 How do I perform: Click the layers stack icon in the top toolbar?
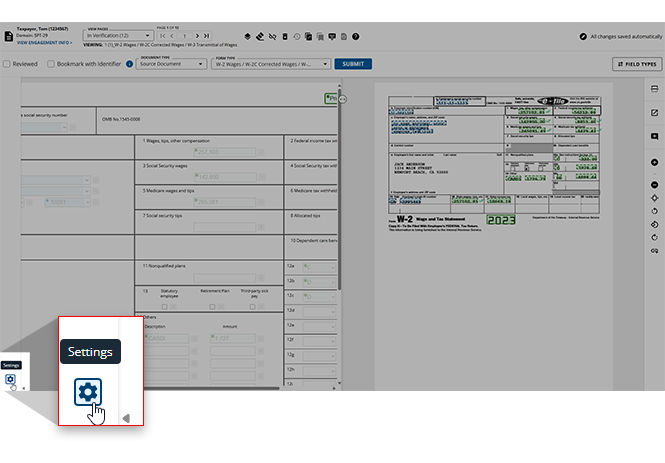(248, 36)
